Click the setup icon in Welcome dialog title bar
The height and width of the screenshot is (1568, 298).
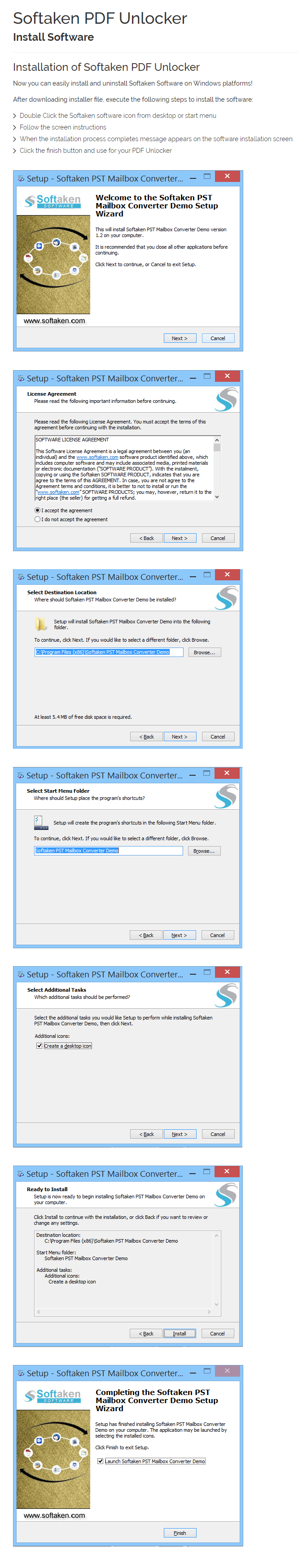21,178
